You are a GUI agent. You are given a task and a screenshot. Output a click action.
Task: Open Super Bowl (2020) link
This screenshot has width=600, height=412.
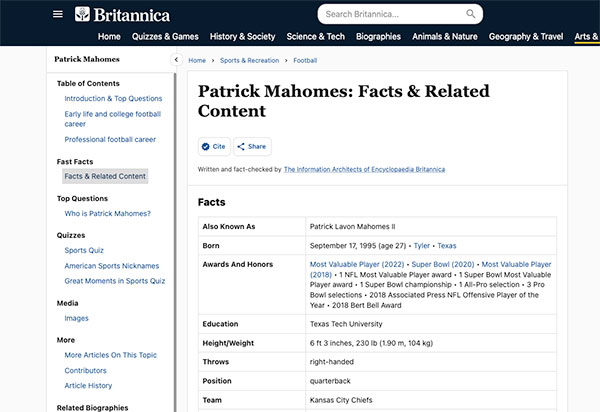pos(443,265)
